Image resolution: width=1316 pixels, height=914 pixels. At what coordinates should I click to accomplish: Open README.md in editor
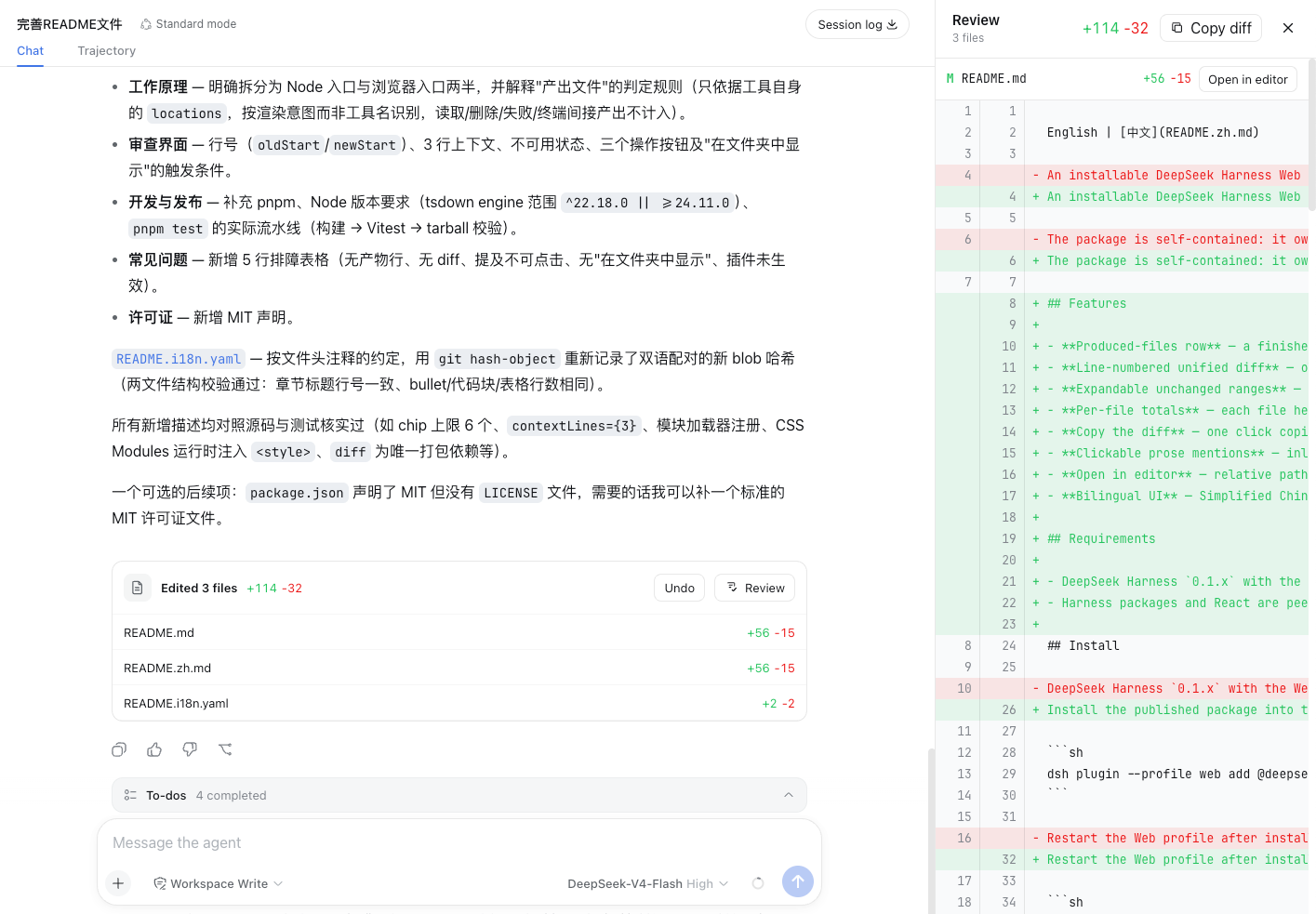point(1248,79)
